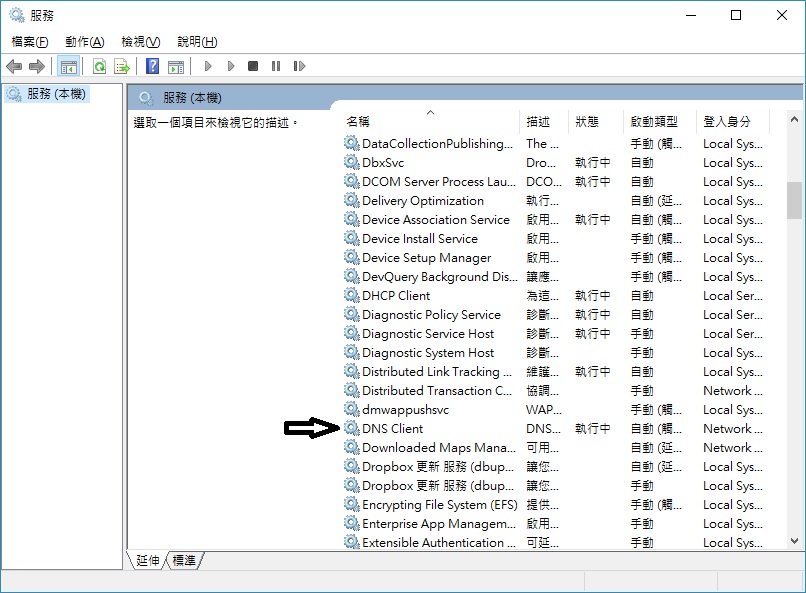Sort by the 登入身分 column header
The width and height of the screenshot is (806, 593).
[732, 121]
